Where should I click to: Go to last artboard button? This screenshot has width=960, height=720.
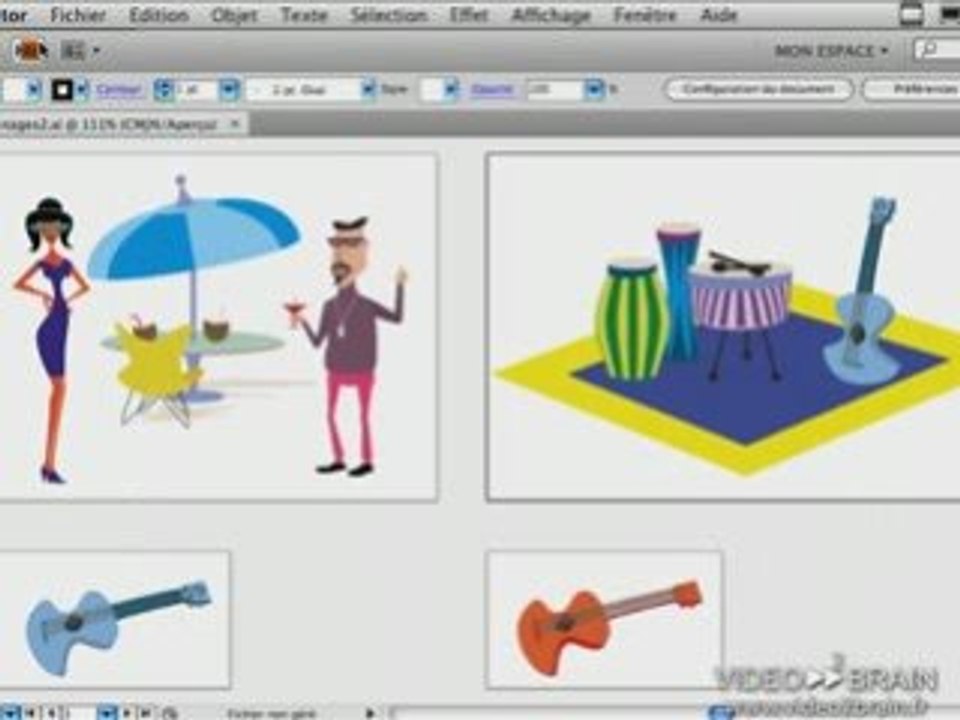click(146, 713)
